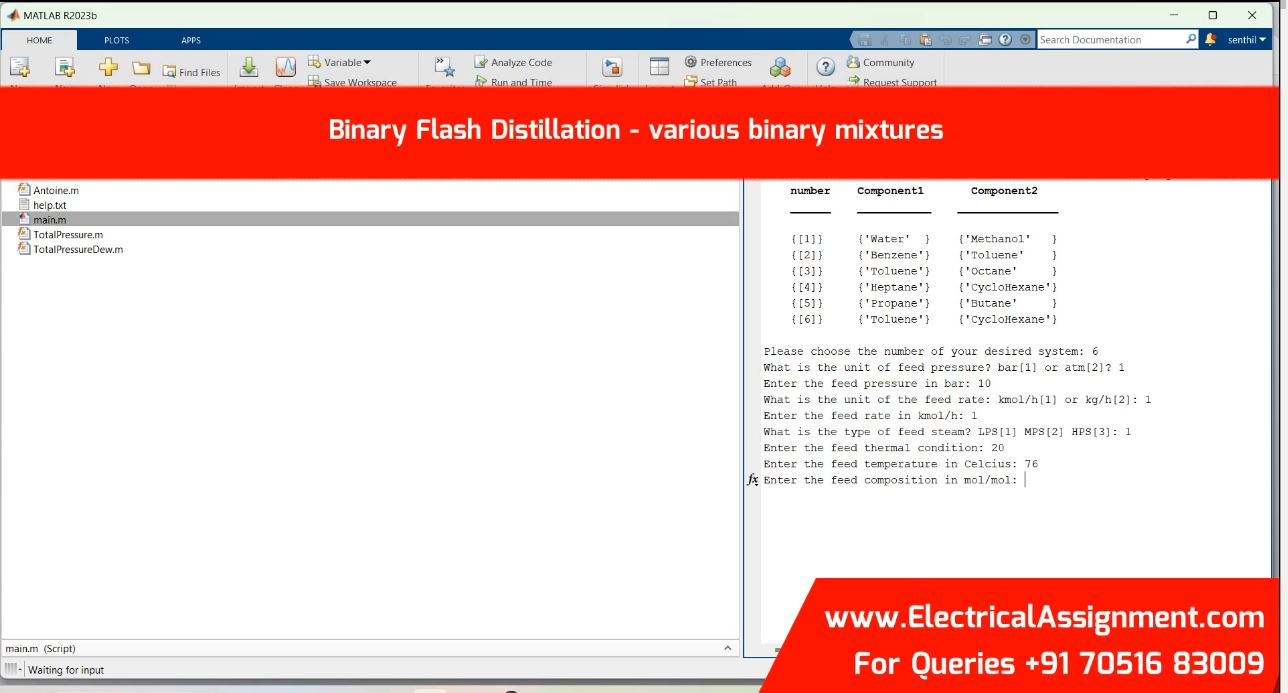Click the {'Propane'} table cell

click(894, 304)
